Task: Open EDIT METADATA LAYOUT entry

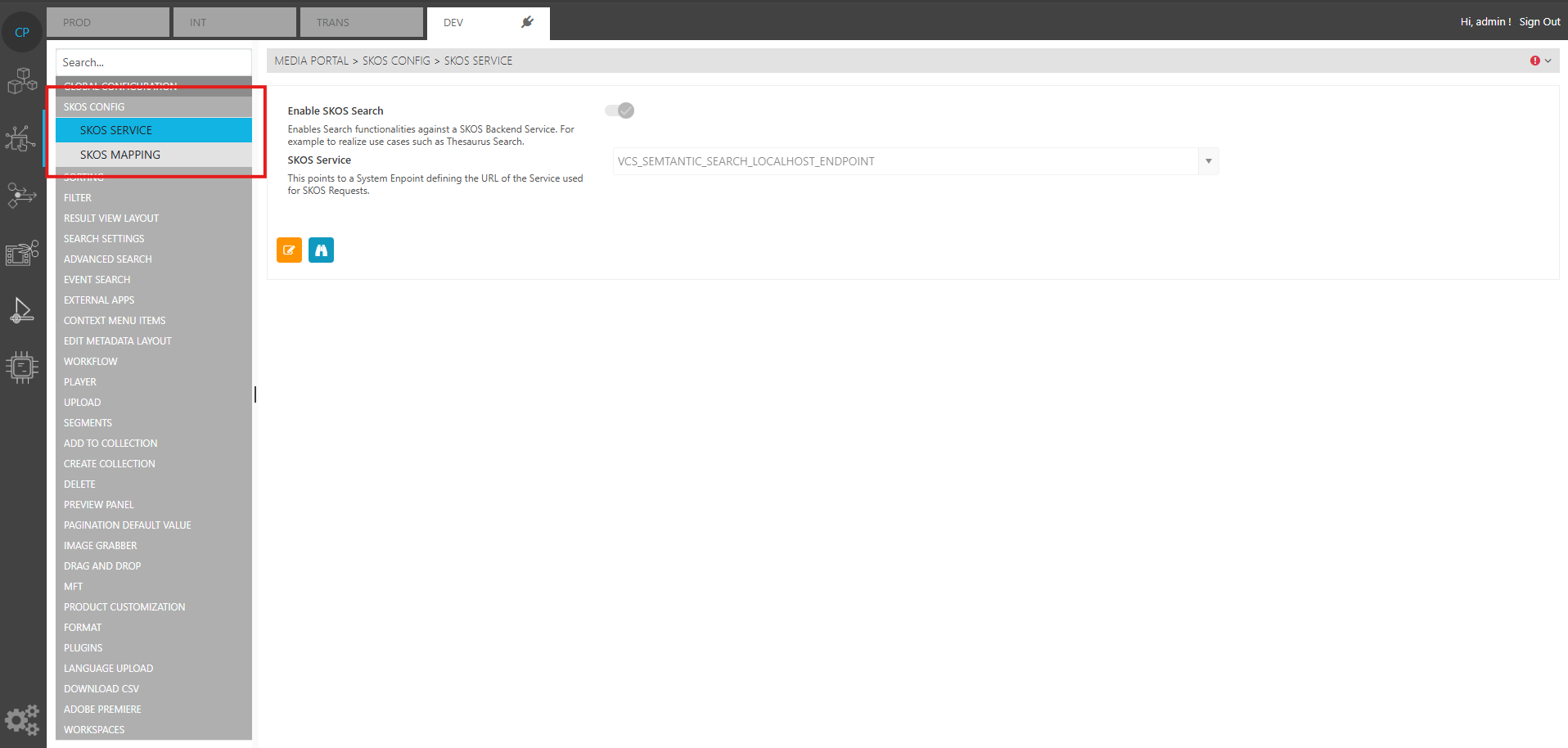Action: click(154, 341)
